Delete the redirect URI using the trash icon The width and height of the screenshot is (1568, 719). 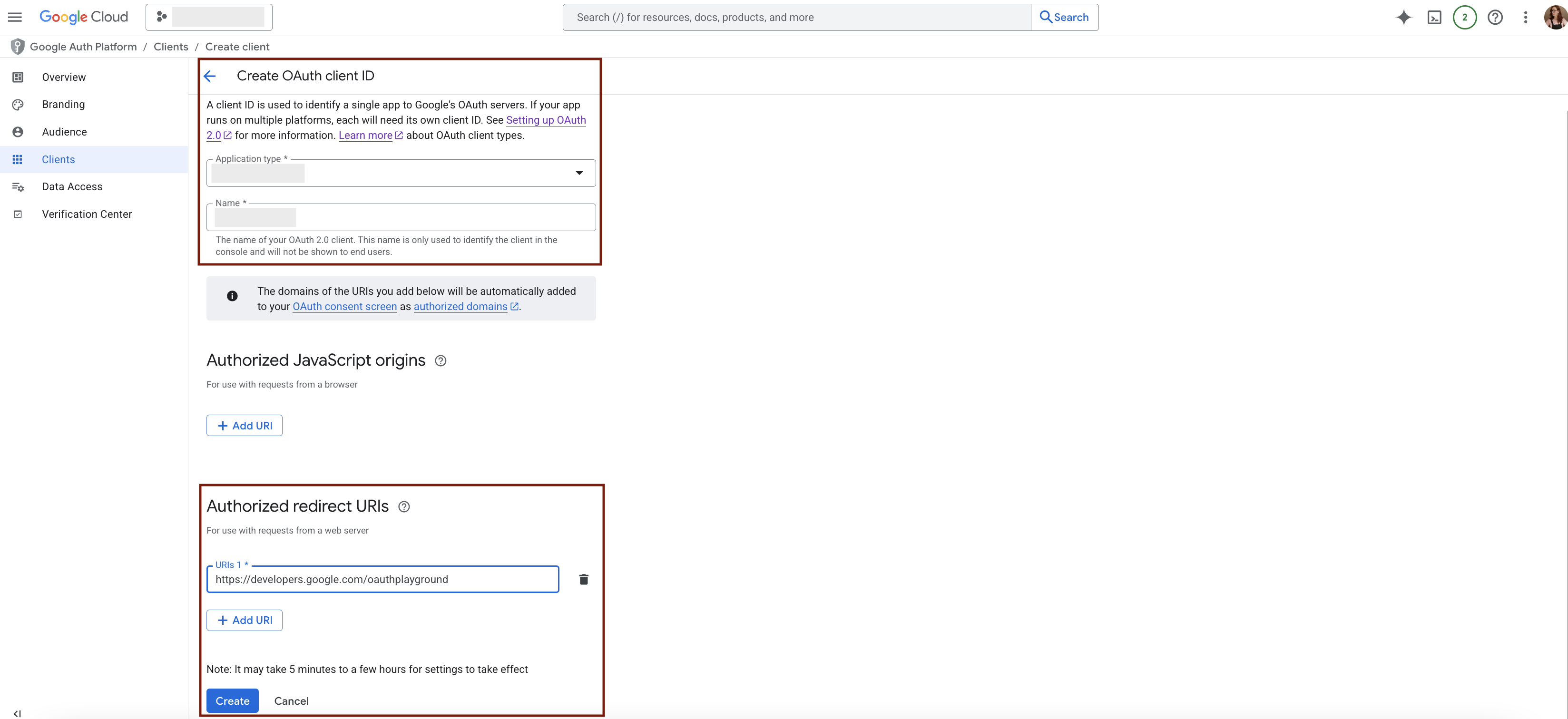(584, 579)
